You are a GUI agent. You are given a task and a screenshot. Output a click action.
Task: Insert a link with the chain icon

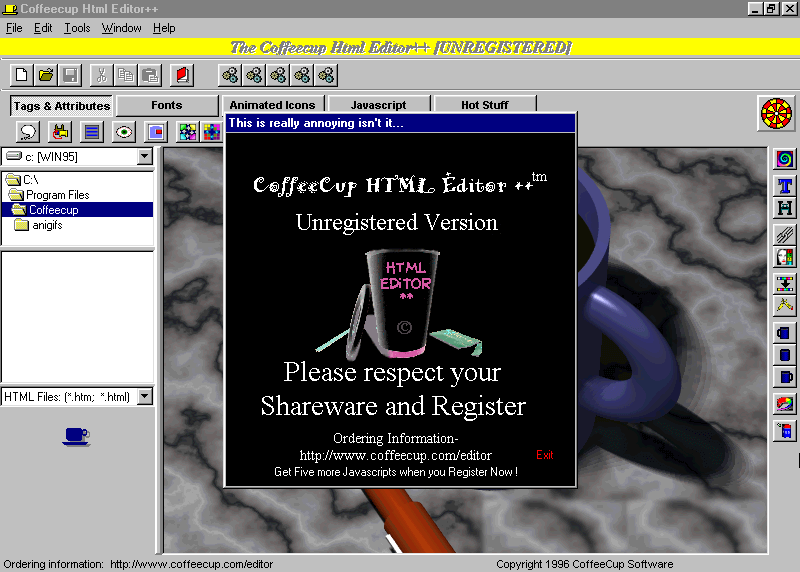[785, 234]
